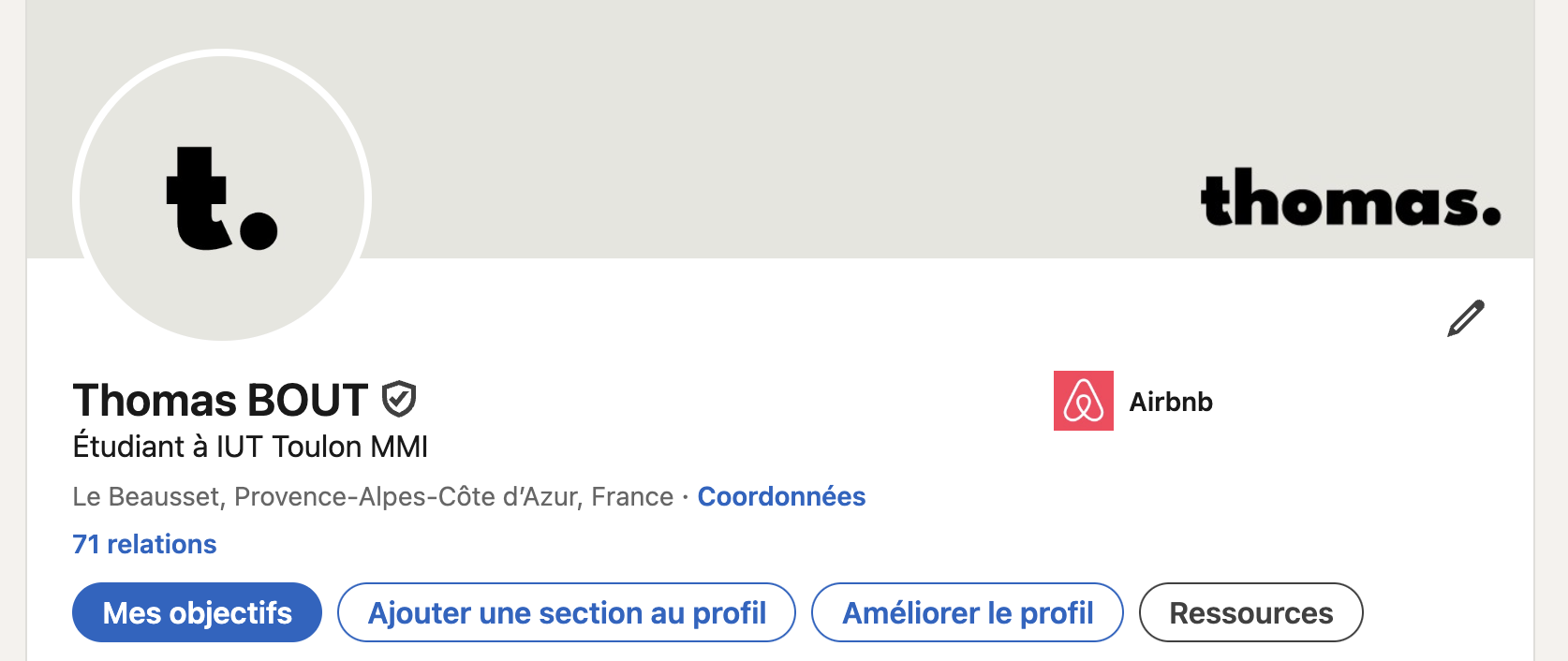Screen dimensions: 1568x661
Task: Click Améliorer le profil
Action: tap(967, 612)
